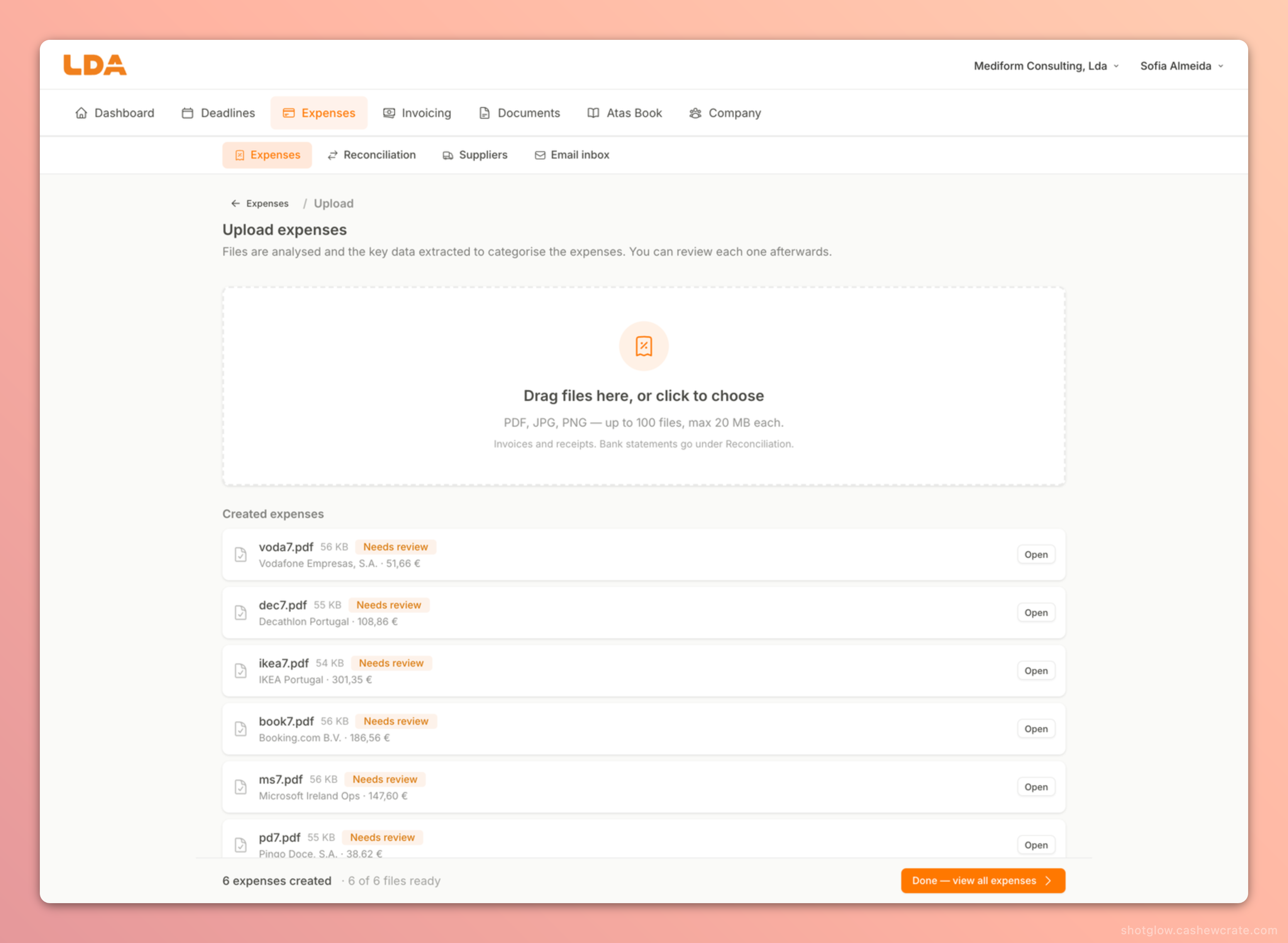Click the Microsoft Ireland Ops · 147,60 € line
Screen dimensions: 1288x943
coord(333,796)
